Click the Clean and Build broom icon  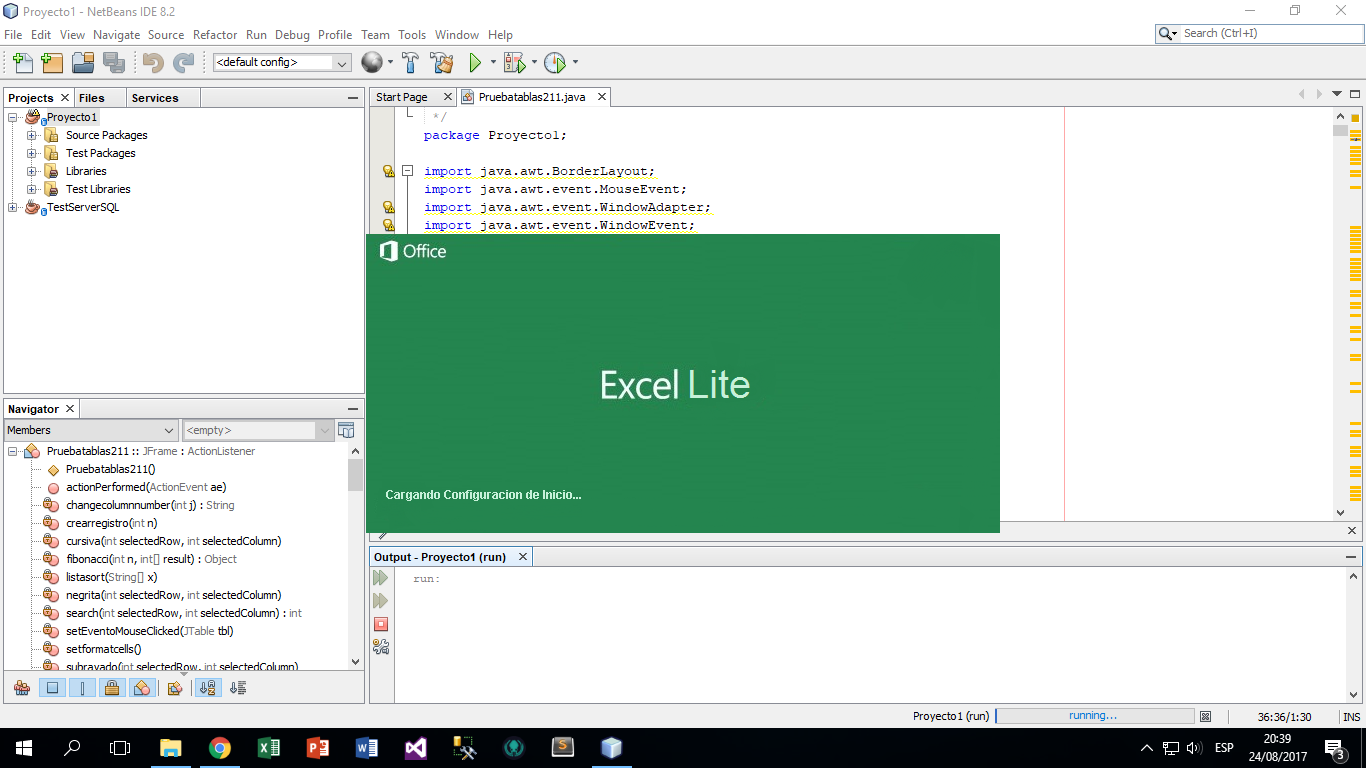coord(441,63)
